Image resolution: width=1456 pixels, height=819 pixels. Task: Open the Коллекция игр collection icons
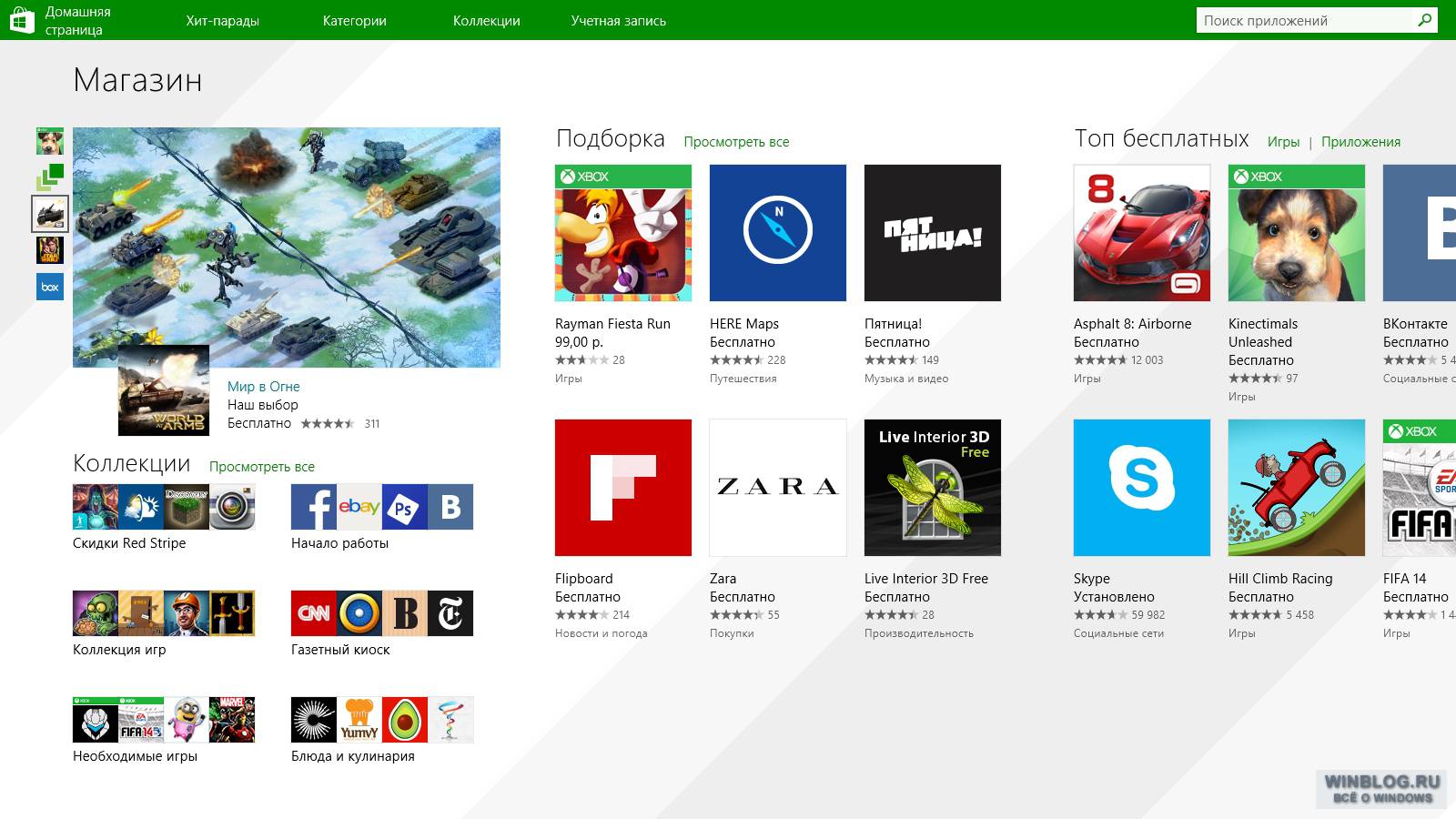tap(164, 613)
